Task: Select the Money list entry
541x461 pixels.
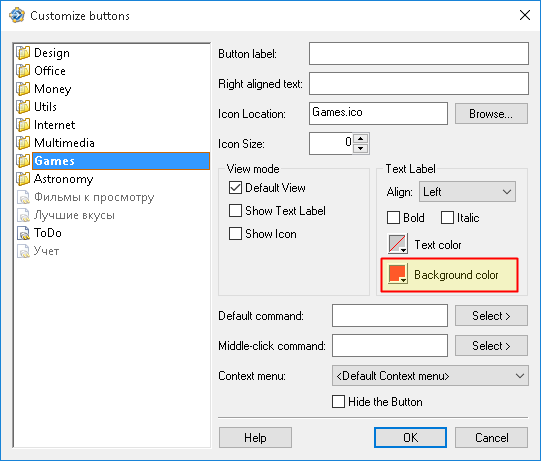Action: point(52,89)
